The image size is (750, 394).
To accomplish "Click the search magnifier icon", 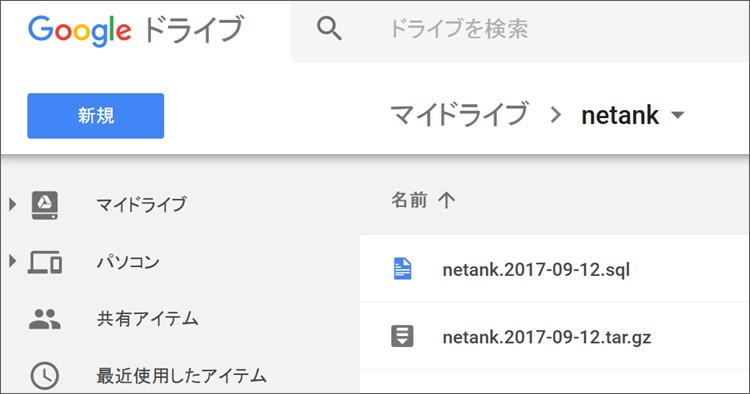I will [x=329, y=29].
